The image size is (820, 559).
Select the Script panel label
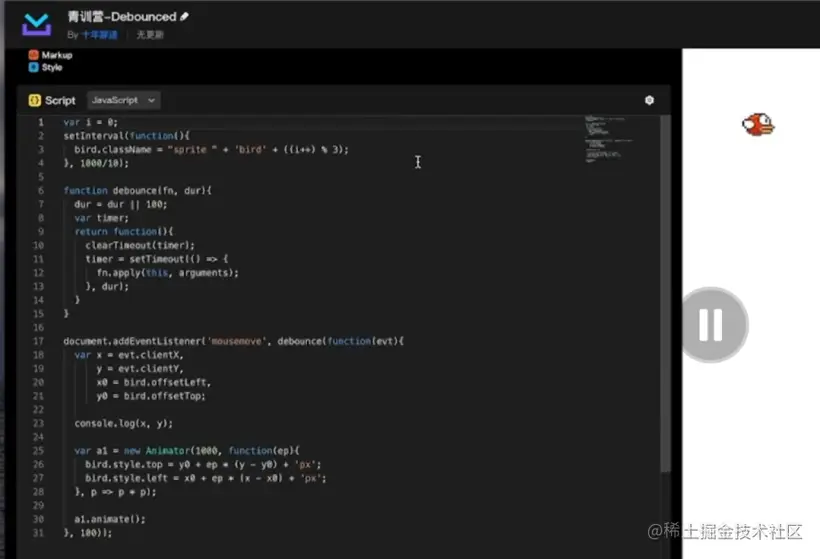coord(60,100)
